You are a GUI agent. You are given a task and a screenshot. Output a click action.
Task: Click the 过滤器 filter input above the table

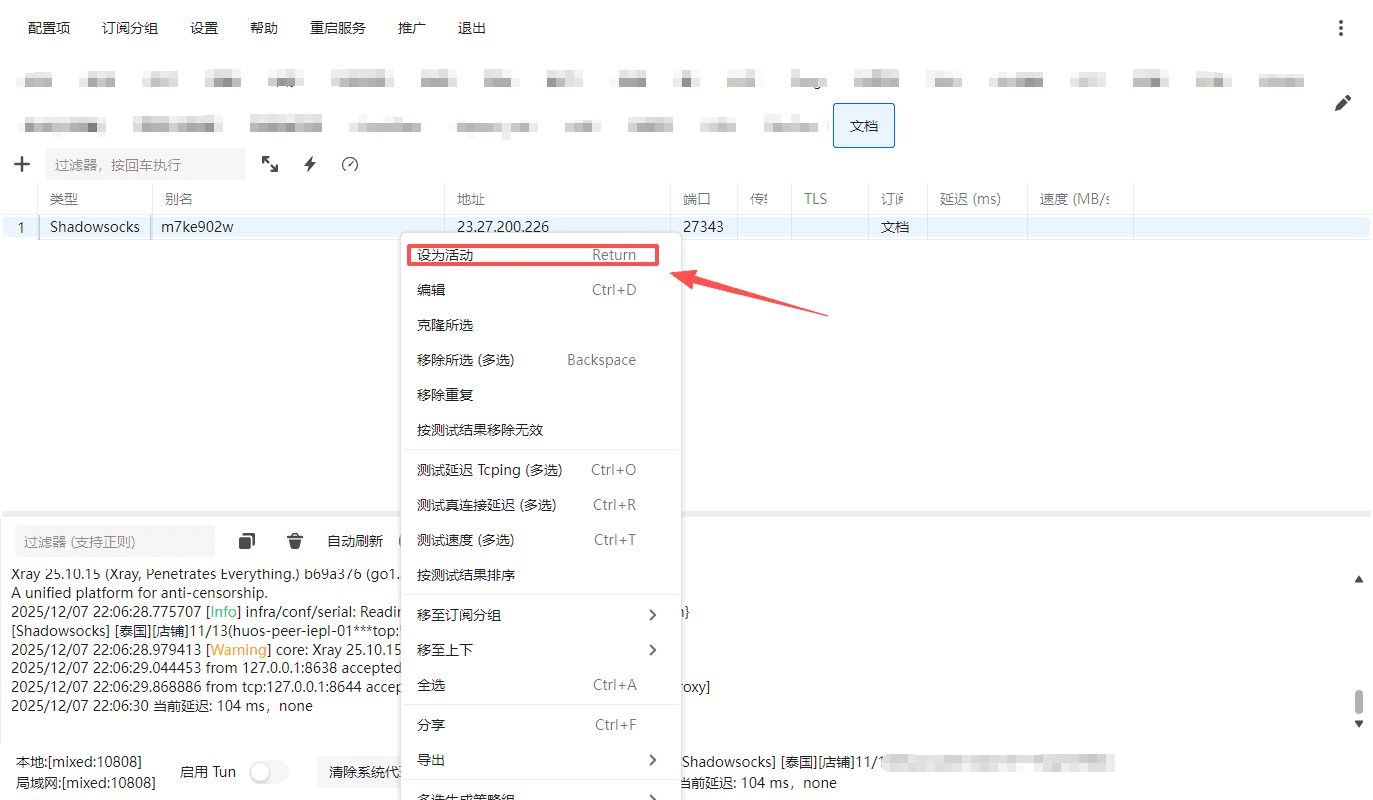pyautogui.click(x=145, y=163)
